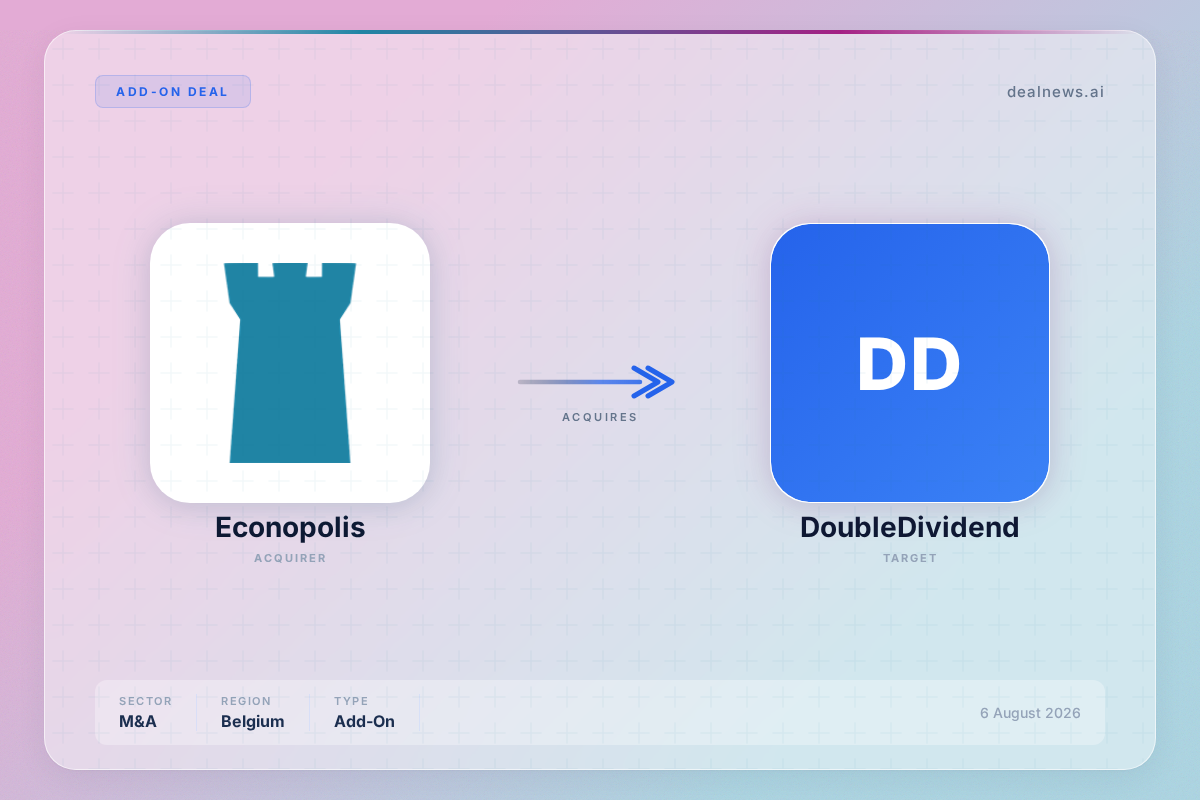Image resolution: width=1200 pixels, height=800 pixels.
Task: Click the REGION field label
Action: tap(246, 701)
